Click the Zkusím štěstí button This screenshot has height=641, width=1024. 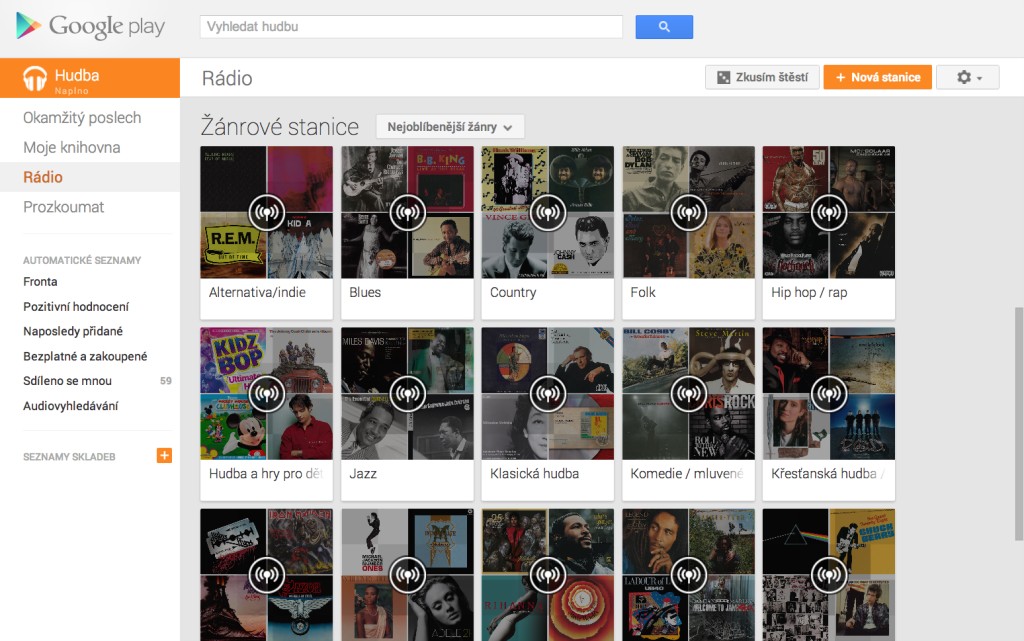click(762, 77)
